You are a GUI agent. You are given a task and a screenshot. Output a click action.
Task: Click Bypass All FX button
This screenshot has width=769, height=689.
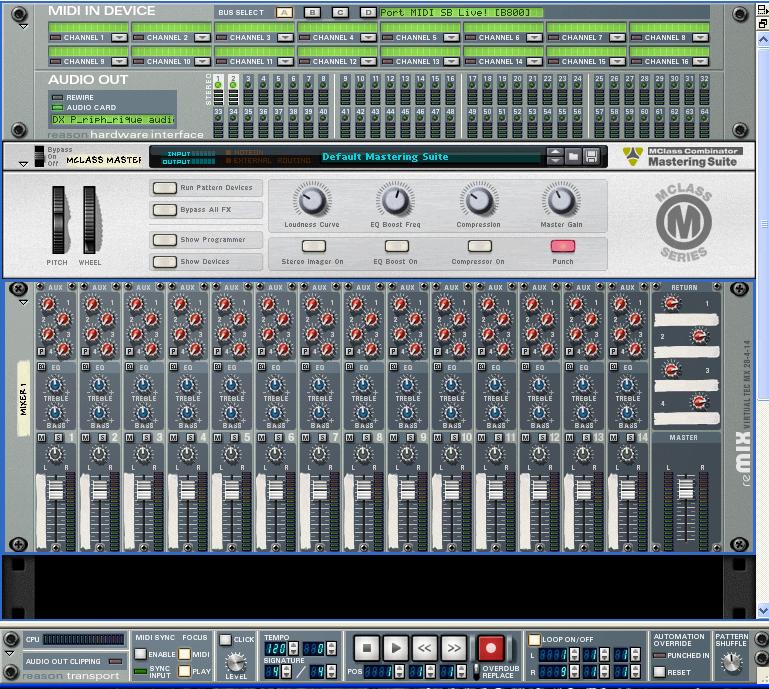pyautogui.click(x=165, y=210)
